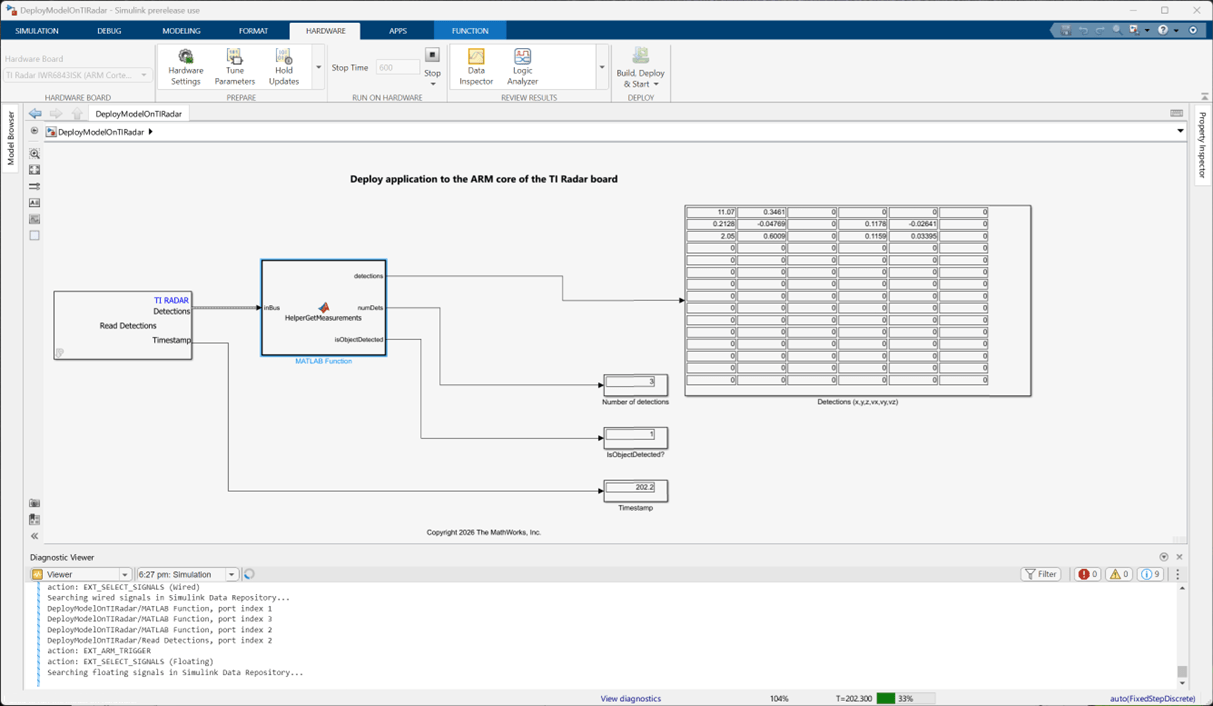
Task: Expand the Prepare gallery arrow
Action: (319, 68)
